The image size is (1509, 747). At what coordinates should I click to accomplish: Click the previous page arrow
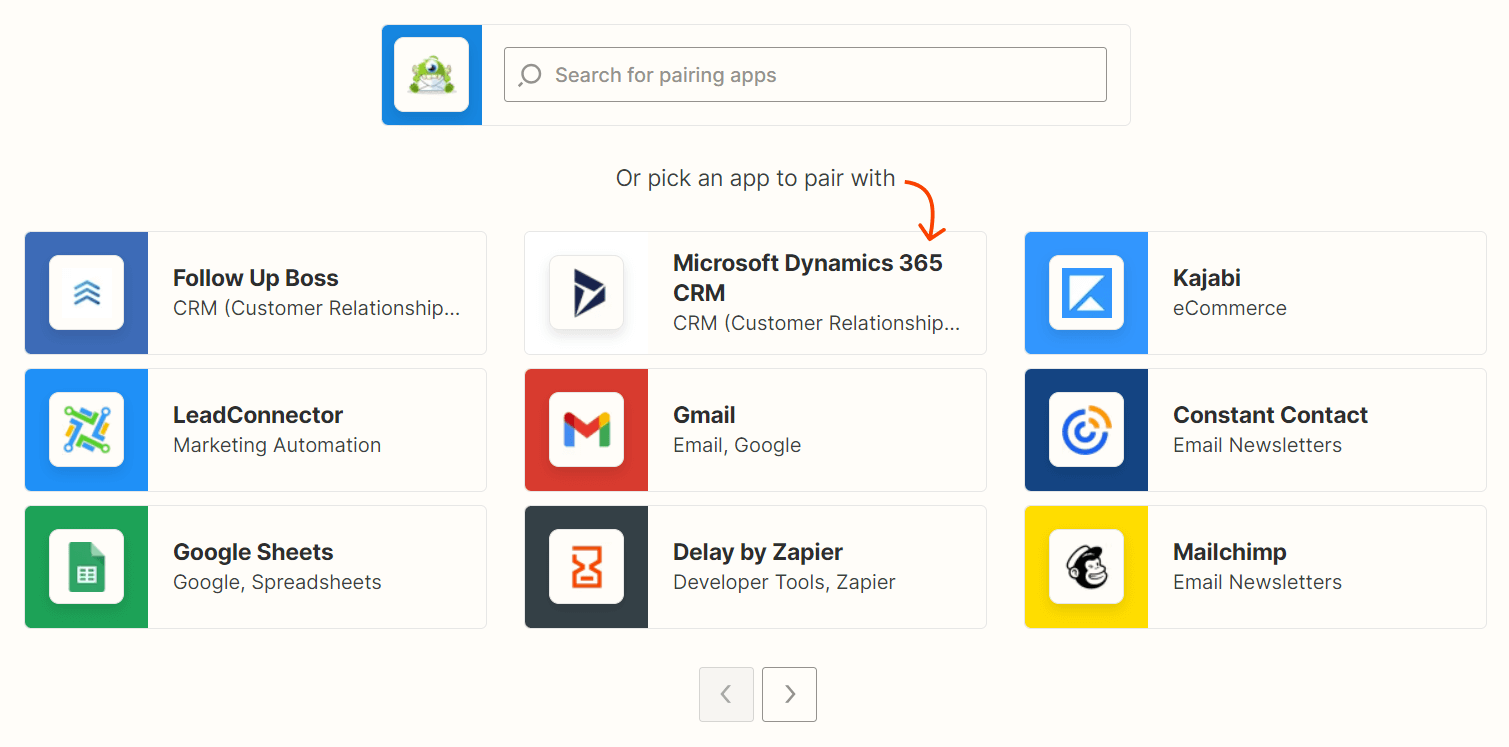(726, 694)
